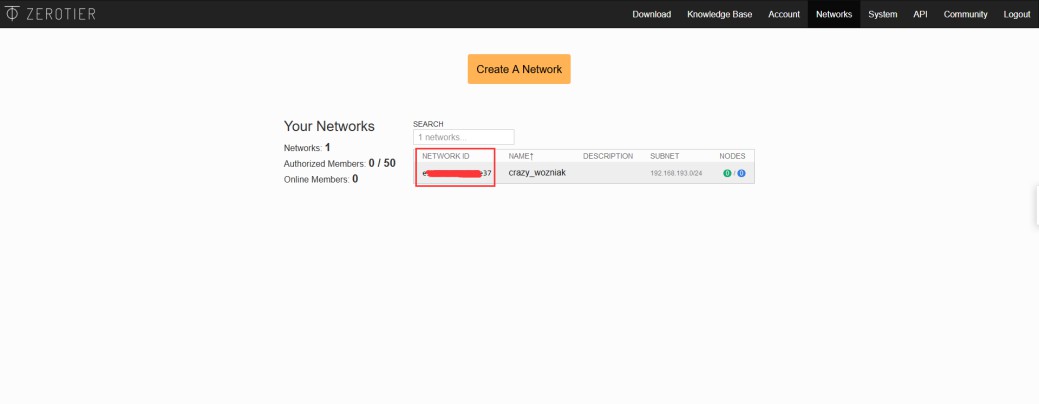Viewport: 1039px width, 404px height.
Task: Click the Your Networks heading
Action: (329, 126)
